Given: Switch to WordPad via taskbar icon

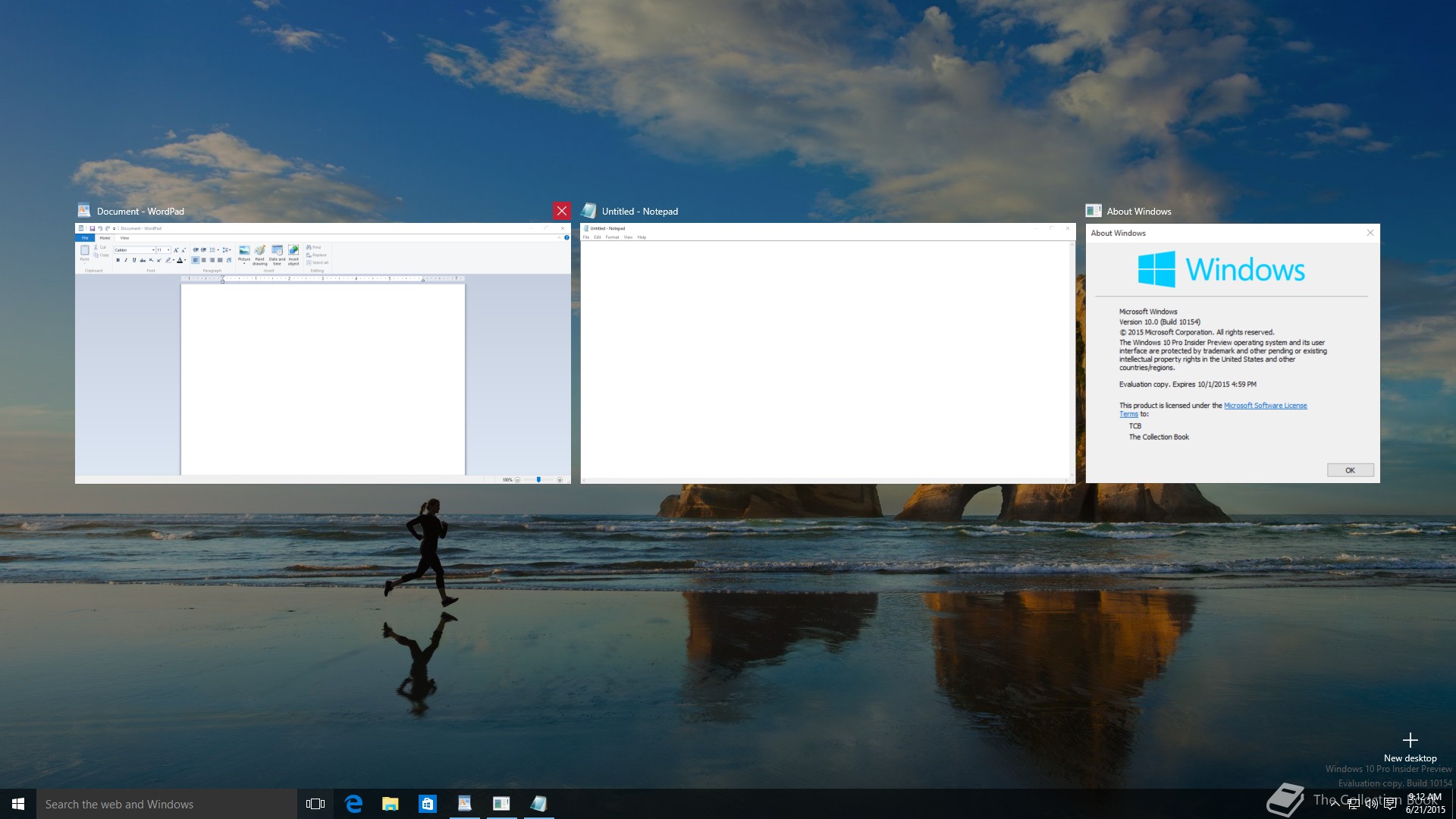Looking at the screenshot, I should click(x=465, y=804).
